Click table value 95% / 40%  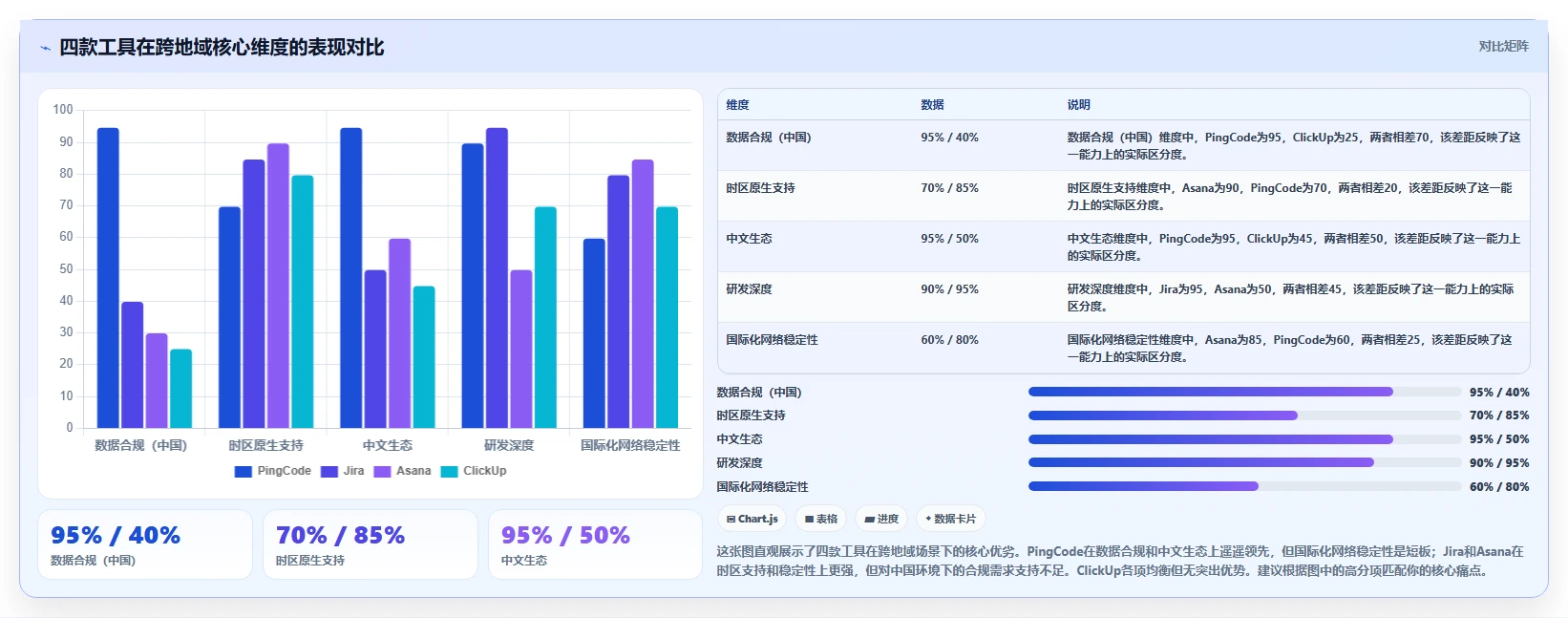click(949, 138)
